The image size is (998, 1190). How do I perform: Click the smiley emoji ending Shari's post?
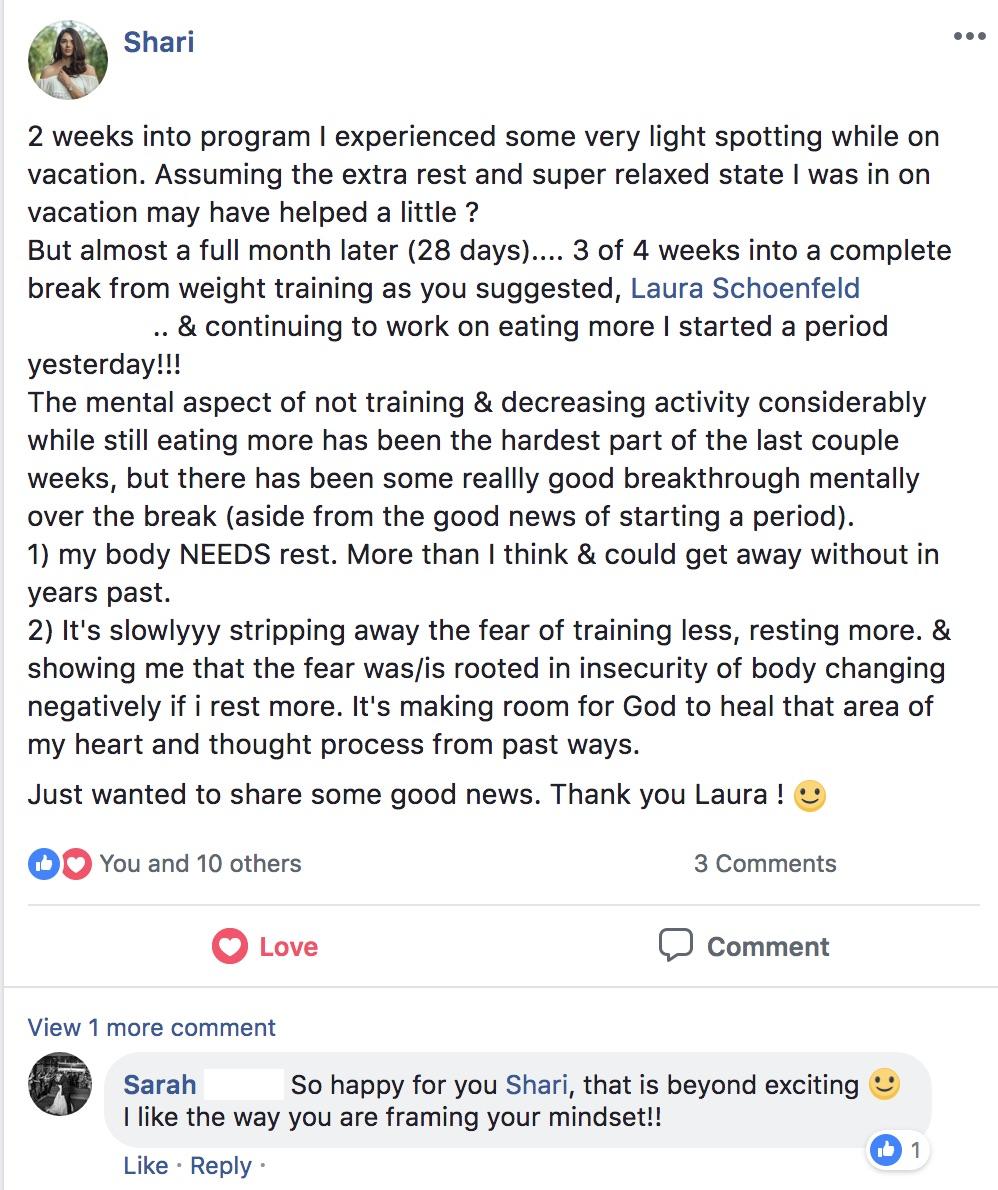coord(809,795)
